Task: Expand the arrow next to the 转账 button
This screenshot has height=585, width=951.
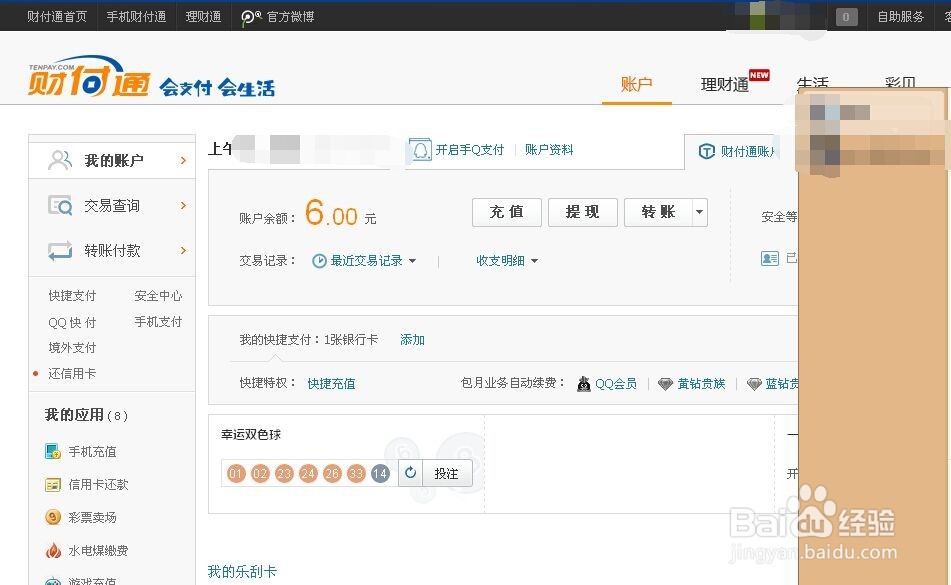Action: click(x=700, y=212)
